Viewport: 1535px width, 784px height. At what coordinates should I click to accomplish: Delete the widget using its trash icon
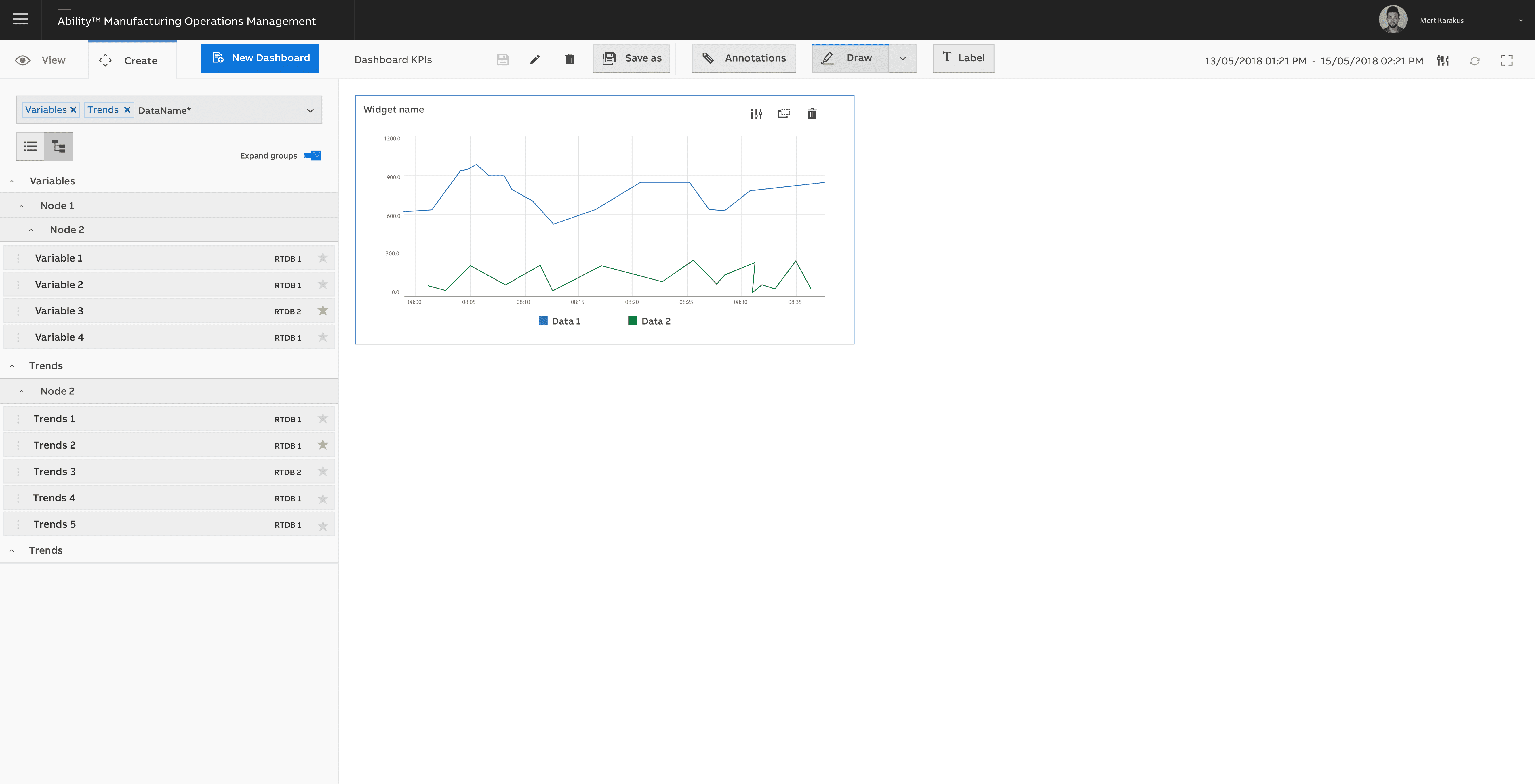pyautogui.click(x=812, y=114)
